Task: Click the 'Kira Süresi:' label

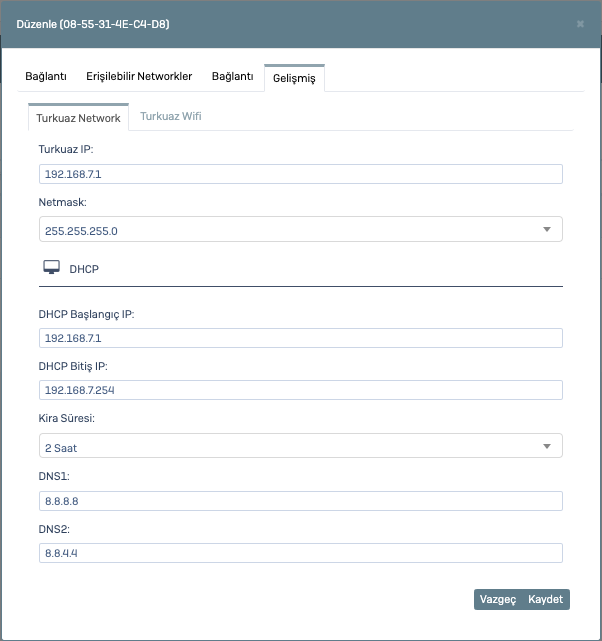Action: 67,418
